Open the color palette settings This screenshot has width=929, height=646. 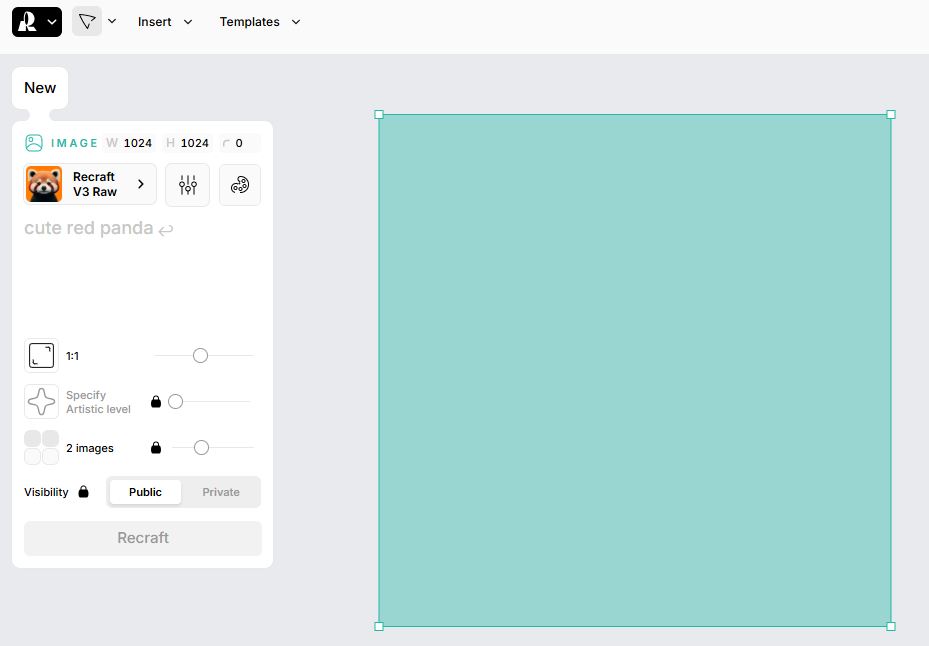point(240,185)
